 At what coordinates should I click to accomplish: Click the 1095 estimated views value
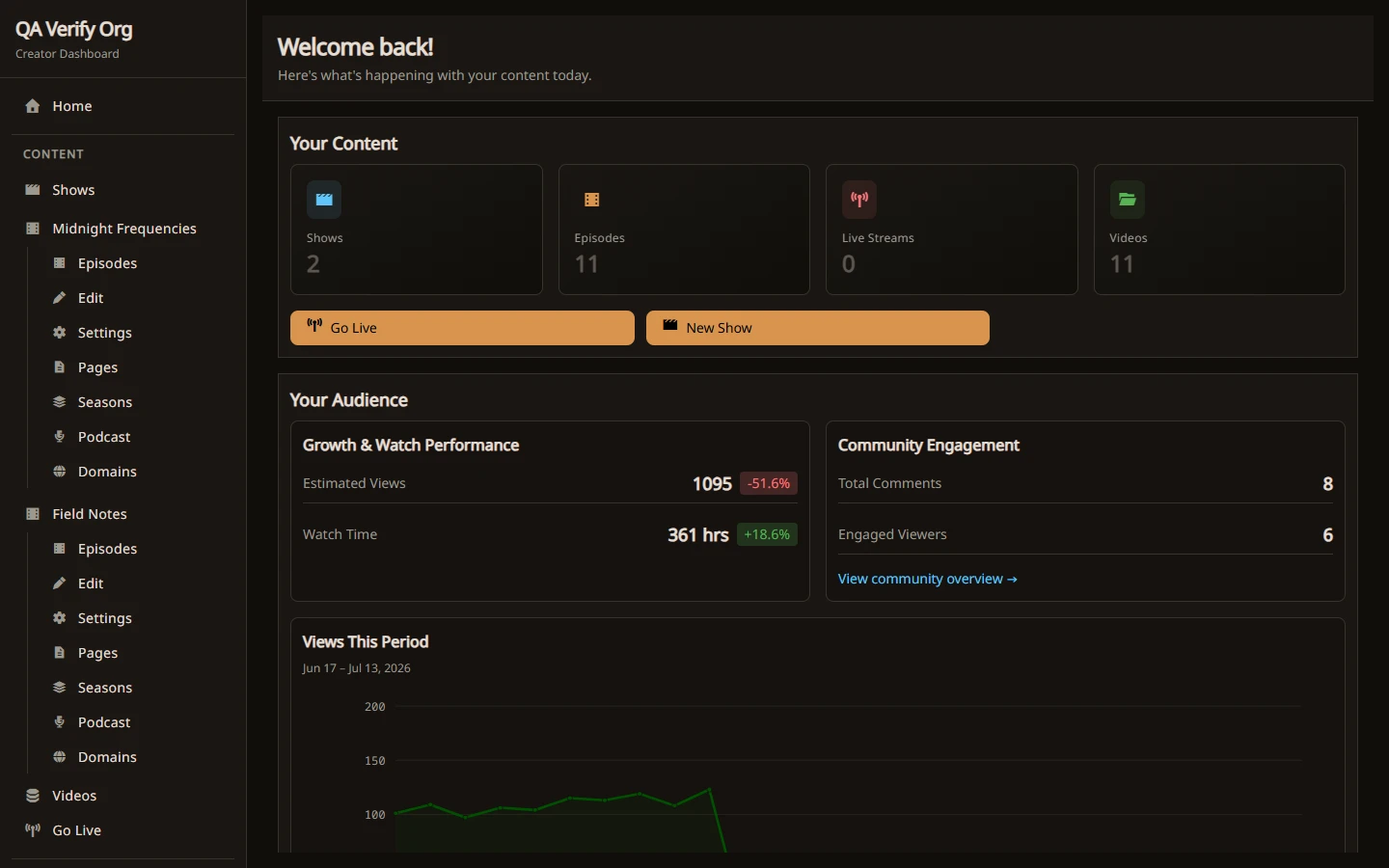pyautogui.click(x=712, y=483)
